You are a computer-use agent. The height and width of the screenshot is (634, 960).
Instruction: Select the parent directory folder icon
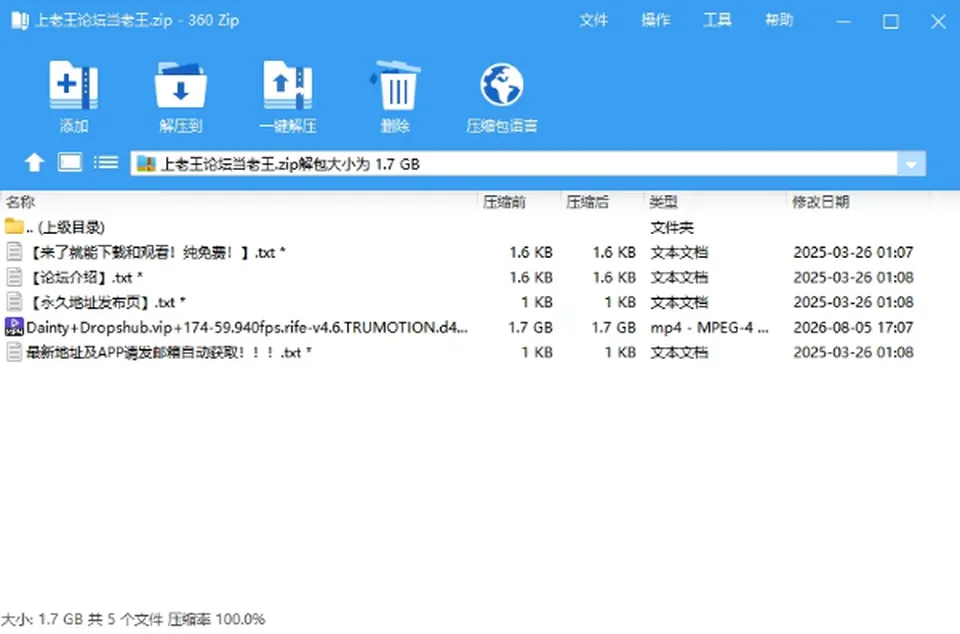click(x=14, y=226)
